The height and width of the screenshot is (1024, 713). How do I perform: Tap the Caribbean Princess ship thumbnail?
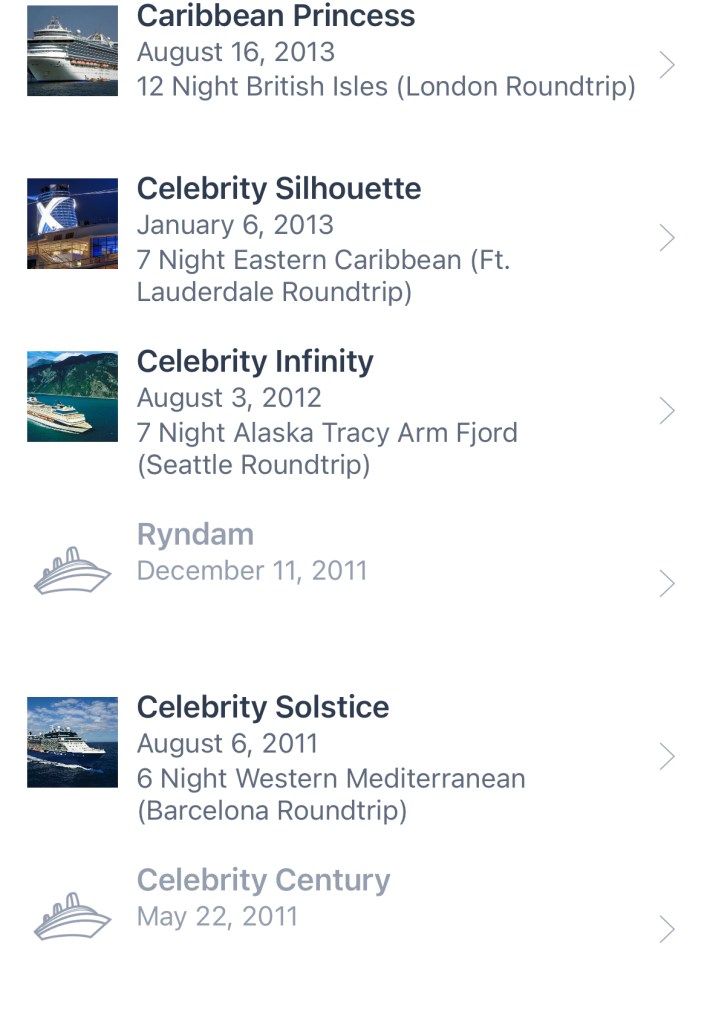coord(72,51)
